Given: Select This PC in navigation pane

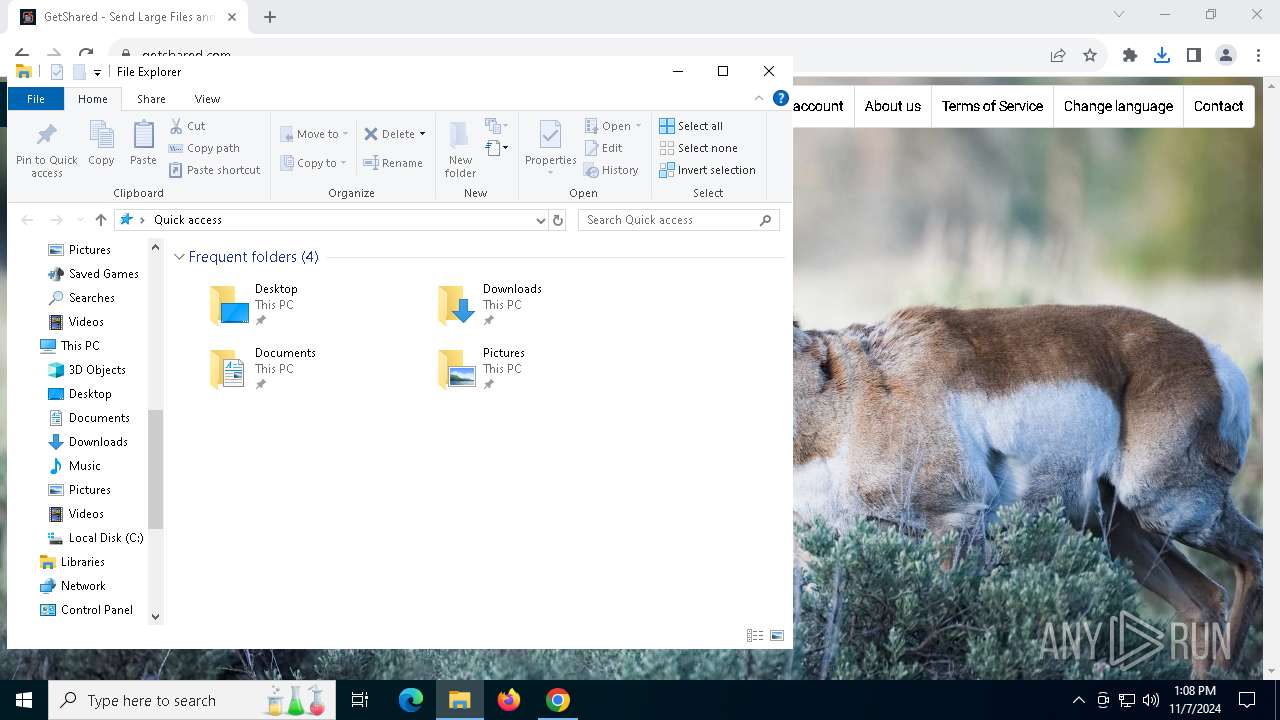Looking at the screenshot, I should tap(80, 346).
